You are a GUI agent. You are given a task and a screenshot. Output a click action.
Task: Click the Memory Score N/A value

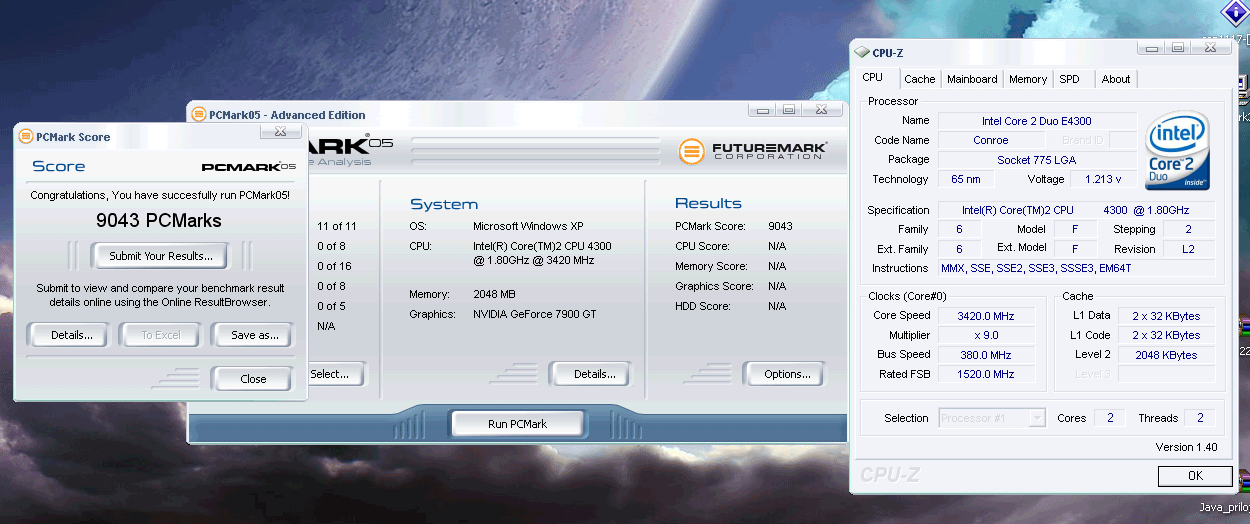(777, 266)
